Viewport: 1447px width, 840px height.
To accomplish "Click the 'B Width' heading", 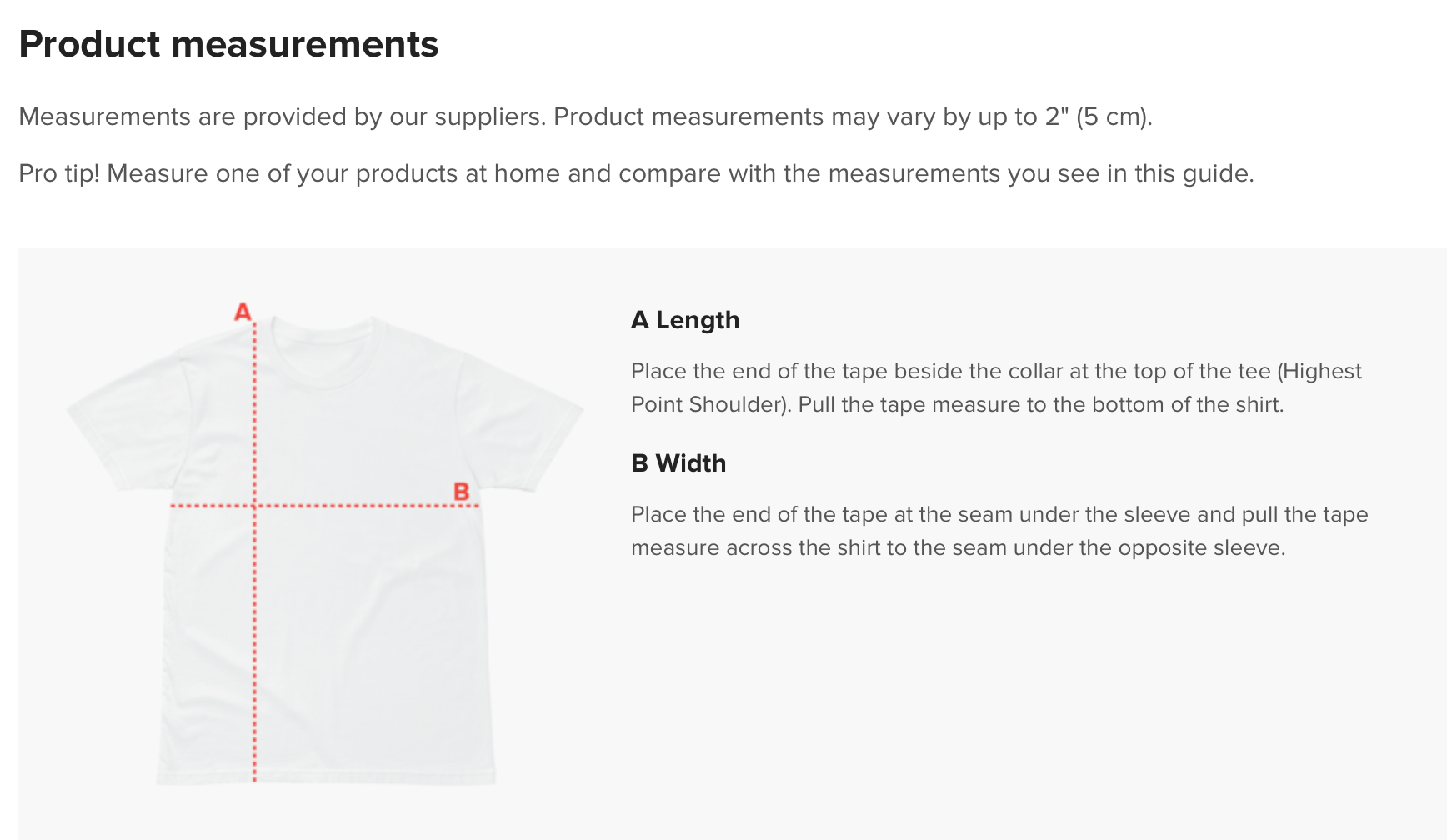I will [678, 463].
